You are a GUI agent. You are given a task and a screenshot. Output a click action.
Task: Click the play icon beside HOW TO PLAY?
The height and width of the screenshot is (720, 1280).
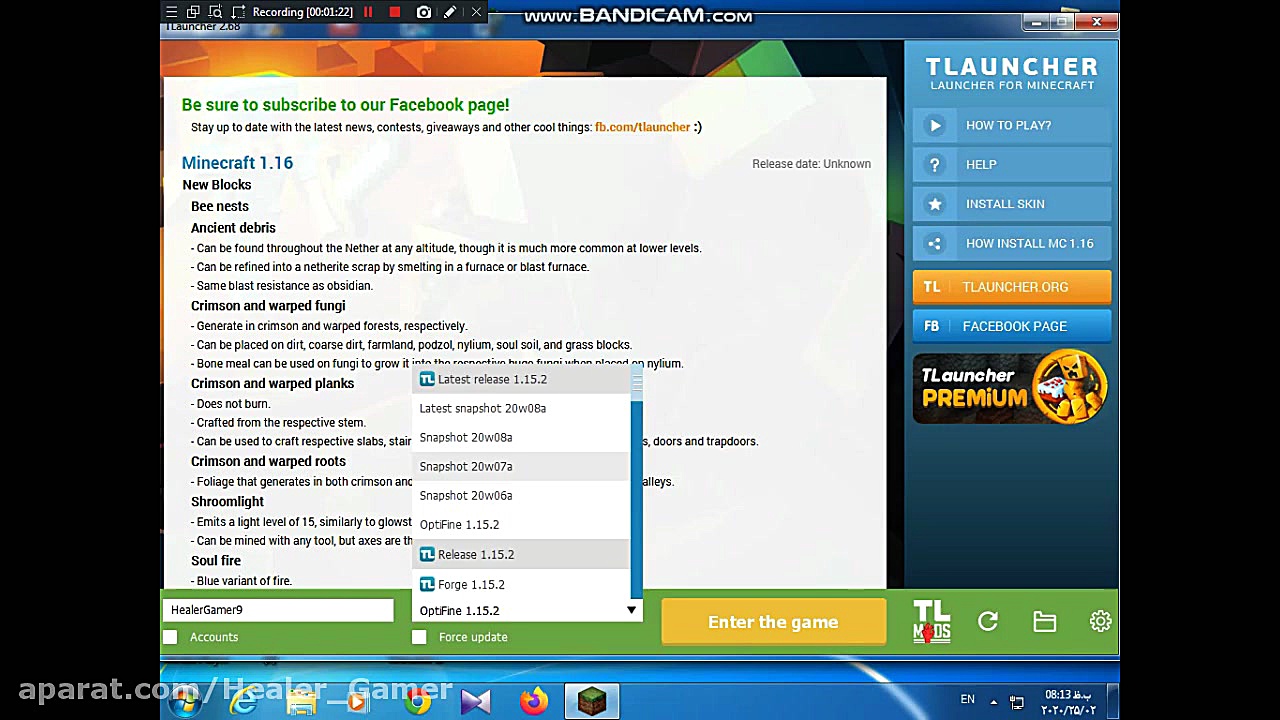pos(935,125)
